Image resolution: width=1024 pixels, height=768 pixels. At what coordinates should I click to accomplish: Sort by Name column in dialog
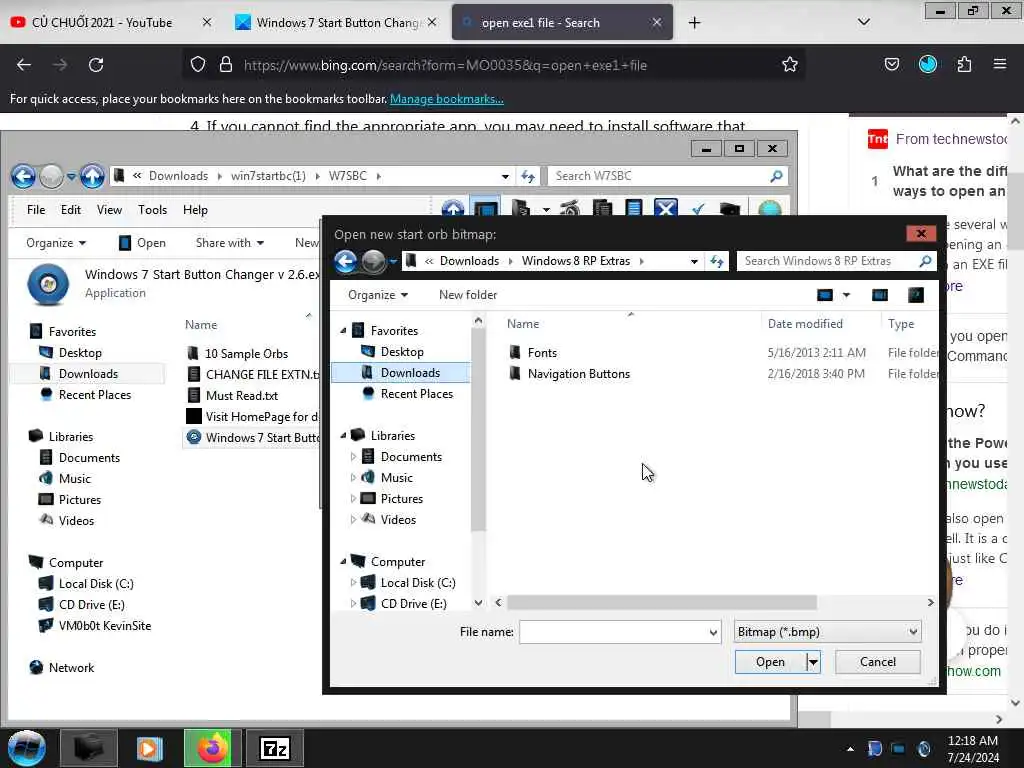(x=523, y=324)
